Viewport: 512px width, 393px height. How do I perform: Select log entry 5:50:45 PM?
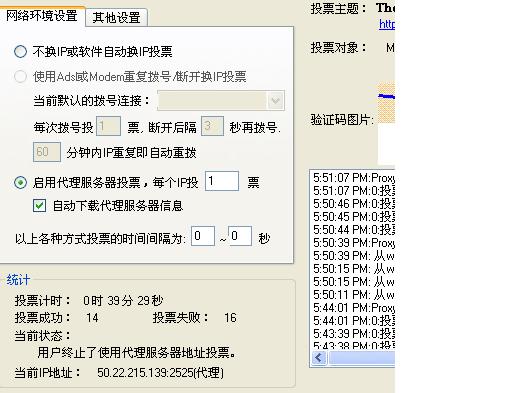(354, 217)
